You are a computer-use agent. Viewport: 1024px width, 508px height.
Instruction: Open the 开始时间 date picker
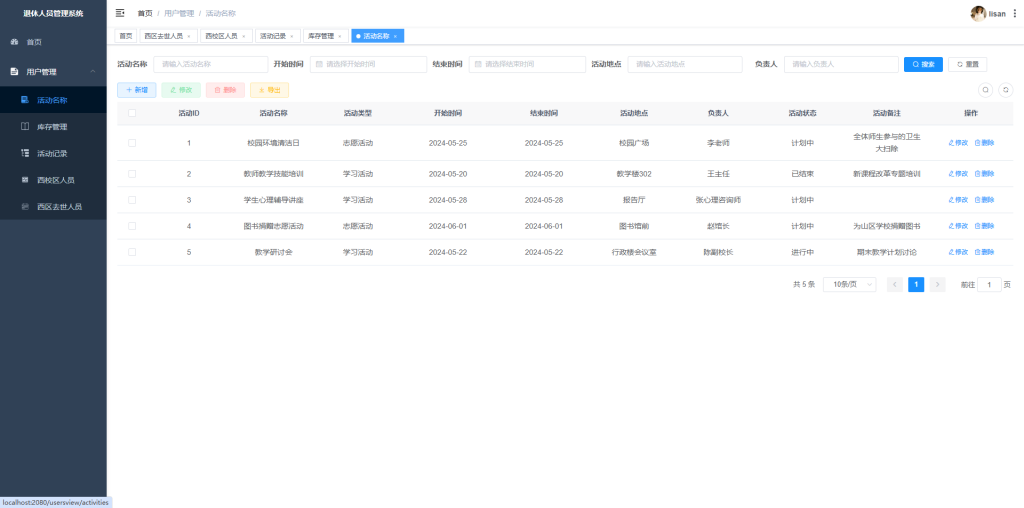368,64
